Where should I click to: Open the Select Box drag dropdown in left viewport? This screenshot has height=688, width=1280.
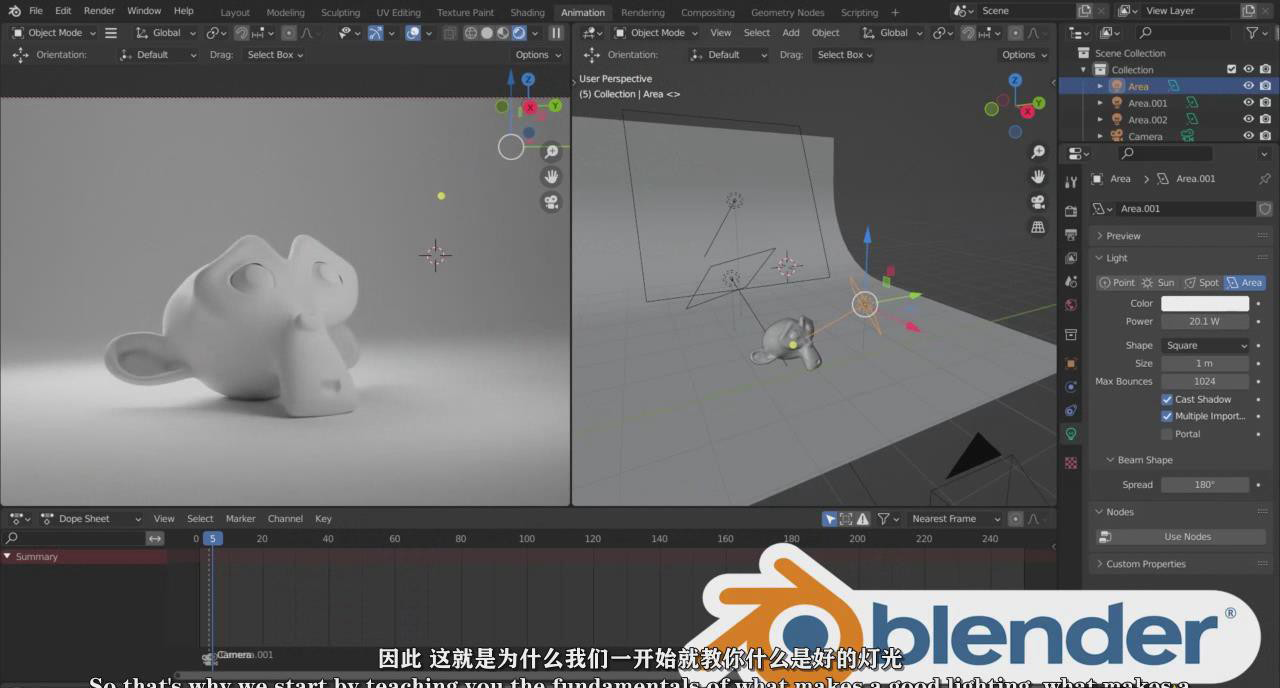[275, 55]
